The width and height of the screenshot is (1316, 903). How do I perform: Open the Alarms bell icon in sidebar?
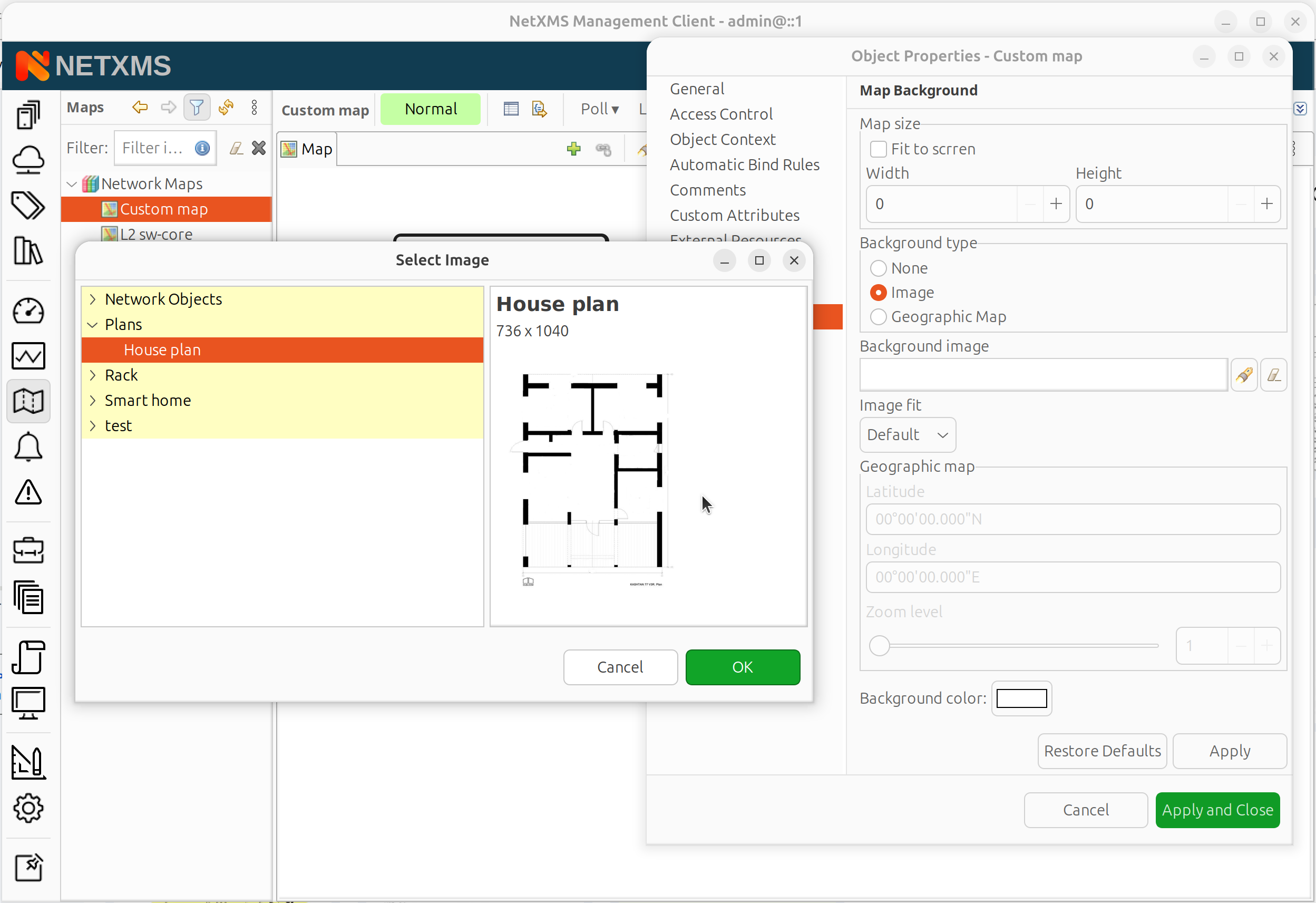(28, 448)
